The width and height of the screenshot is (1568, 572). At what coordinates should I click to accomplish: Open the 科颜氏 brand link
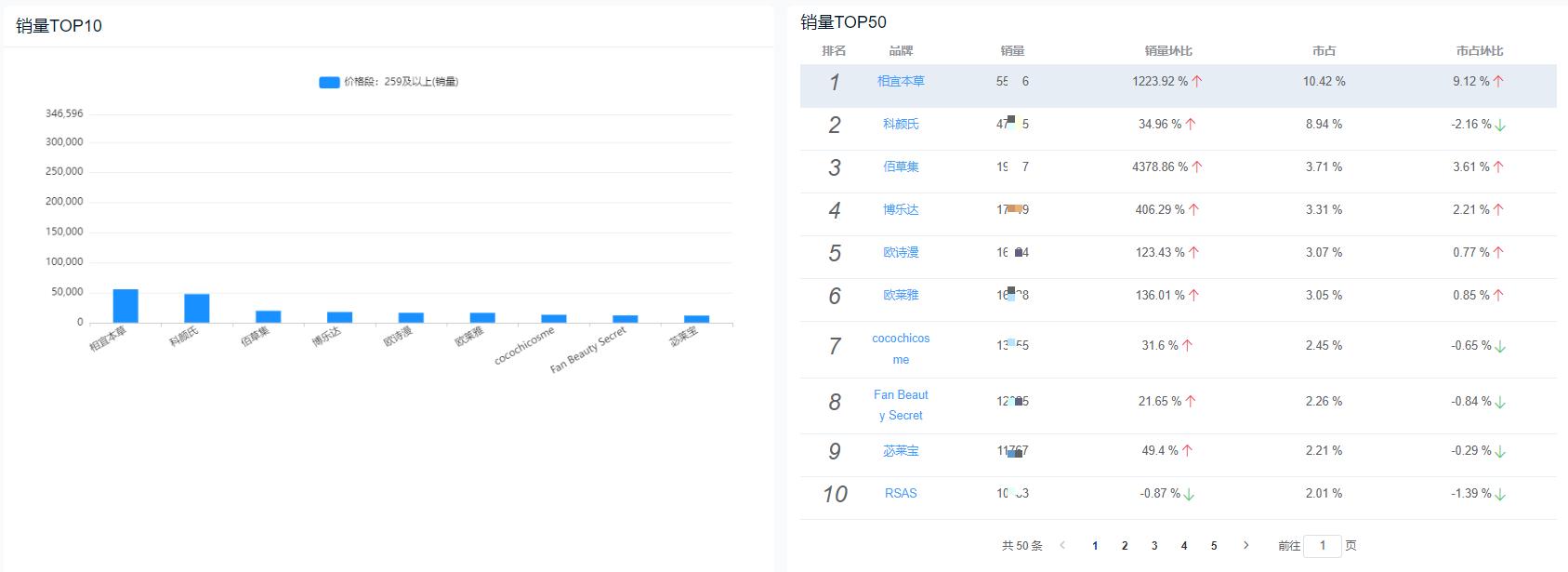coord(901,124)
